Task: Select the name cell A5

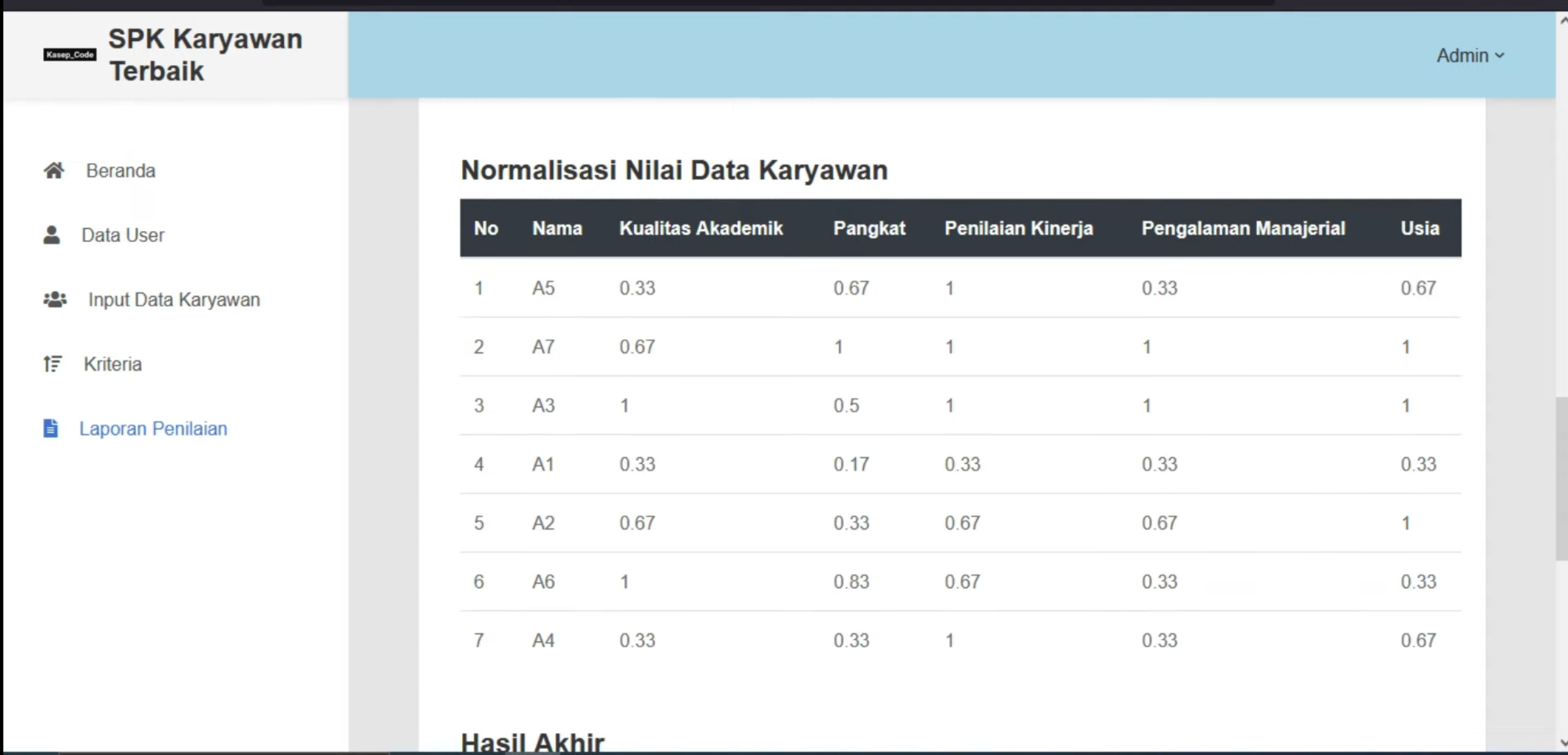Action: coord(543,288)
